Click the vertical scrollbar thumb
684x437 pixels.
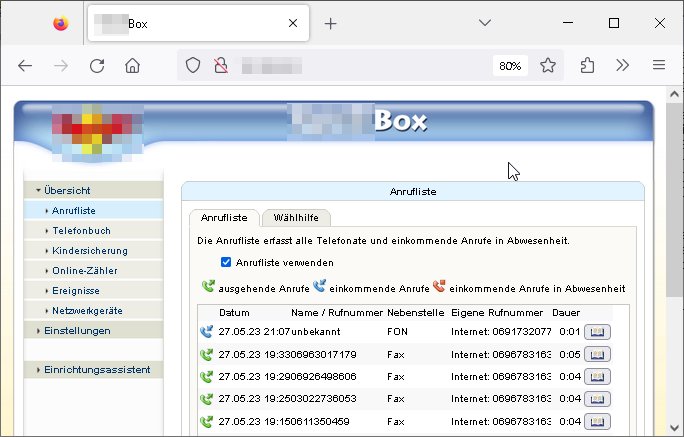tap(674, 200)
